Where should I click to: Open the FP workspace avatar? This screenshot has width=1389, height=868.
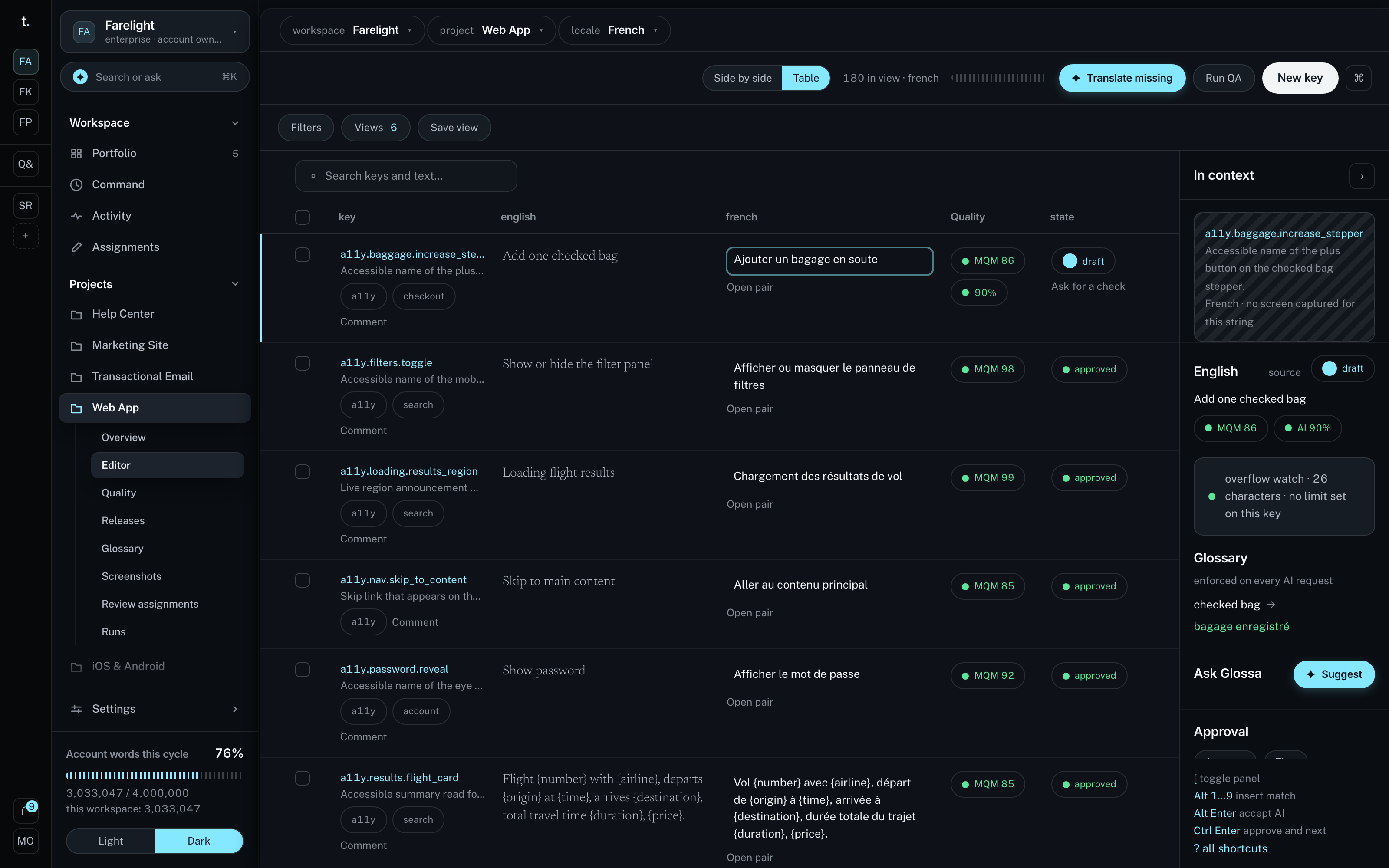pos(26,122)
